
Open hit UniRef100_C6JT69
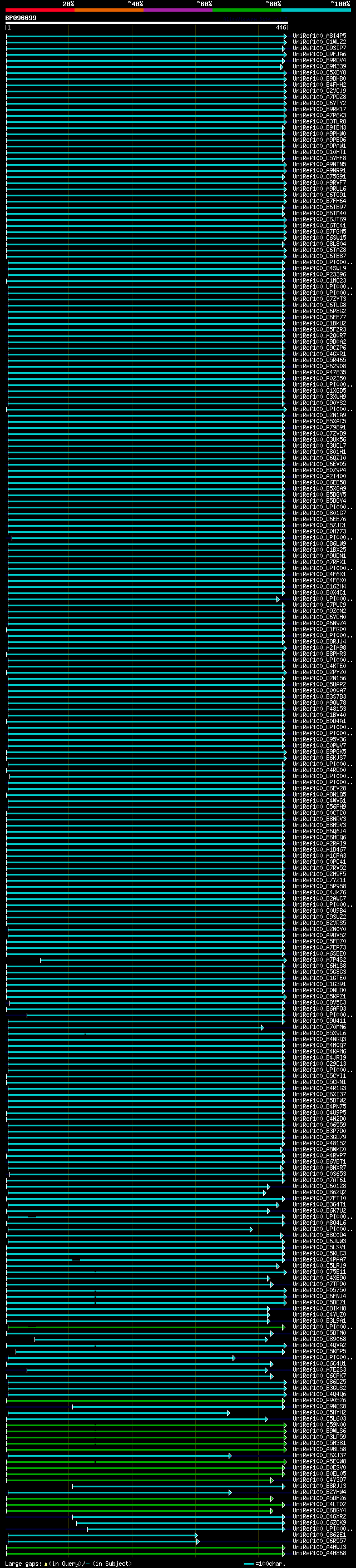tap(319, 220)
